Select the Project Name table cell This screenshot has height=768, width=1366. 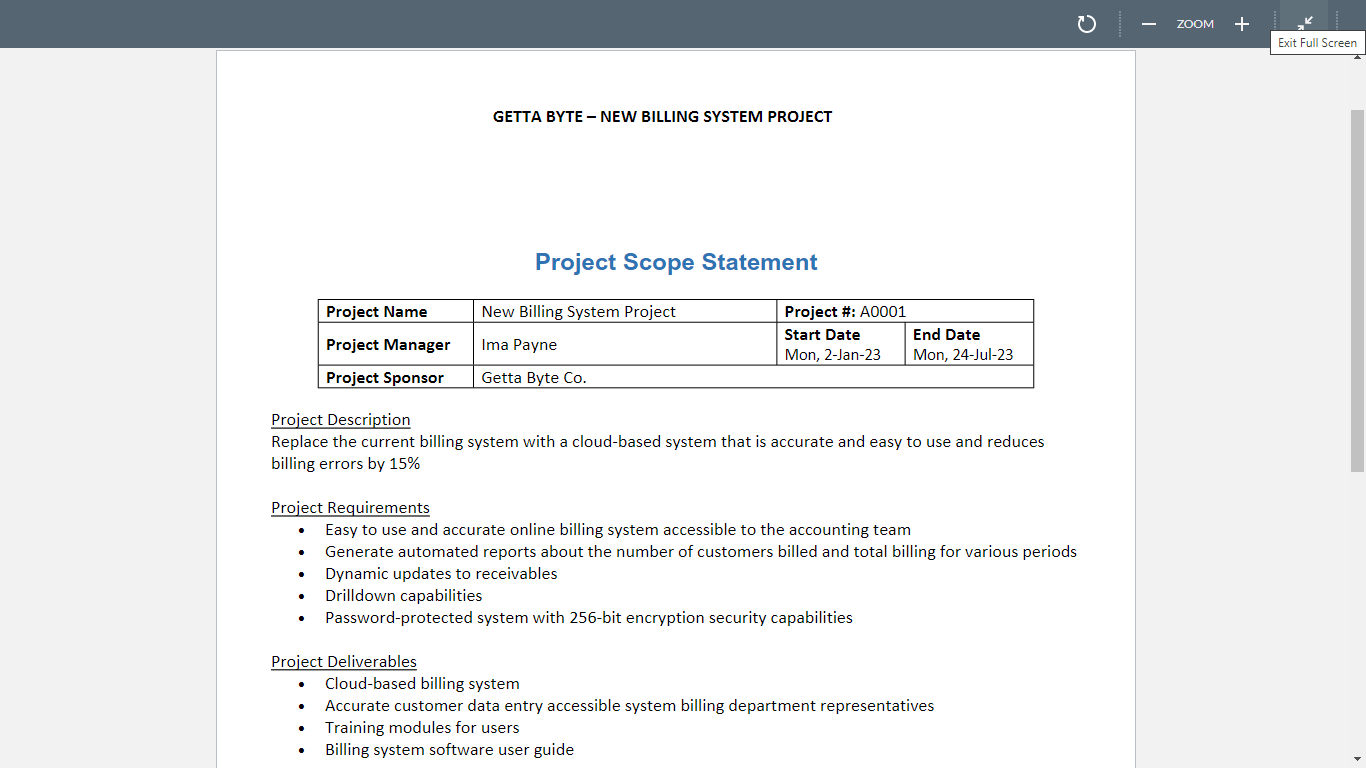coord(377,311)
